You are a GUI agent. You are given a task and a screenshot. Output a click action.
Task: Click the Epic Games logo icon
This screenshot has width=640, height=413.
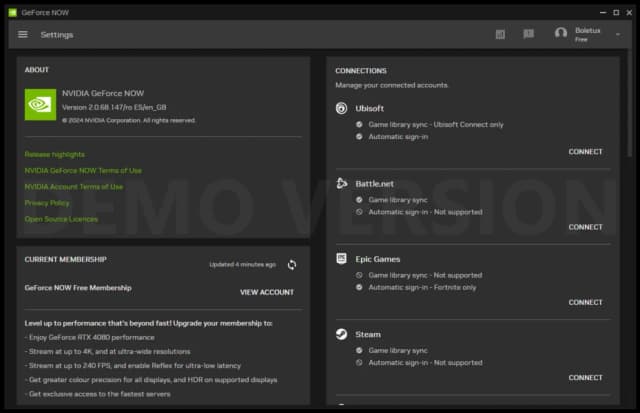click(x=342, y=258)
